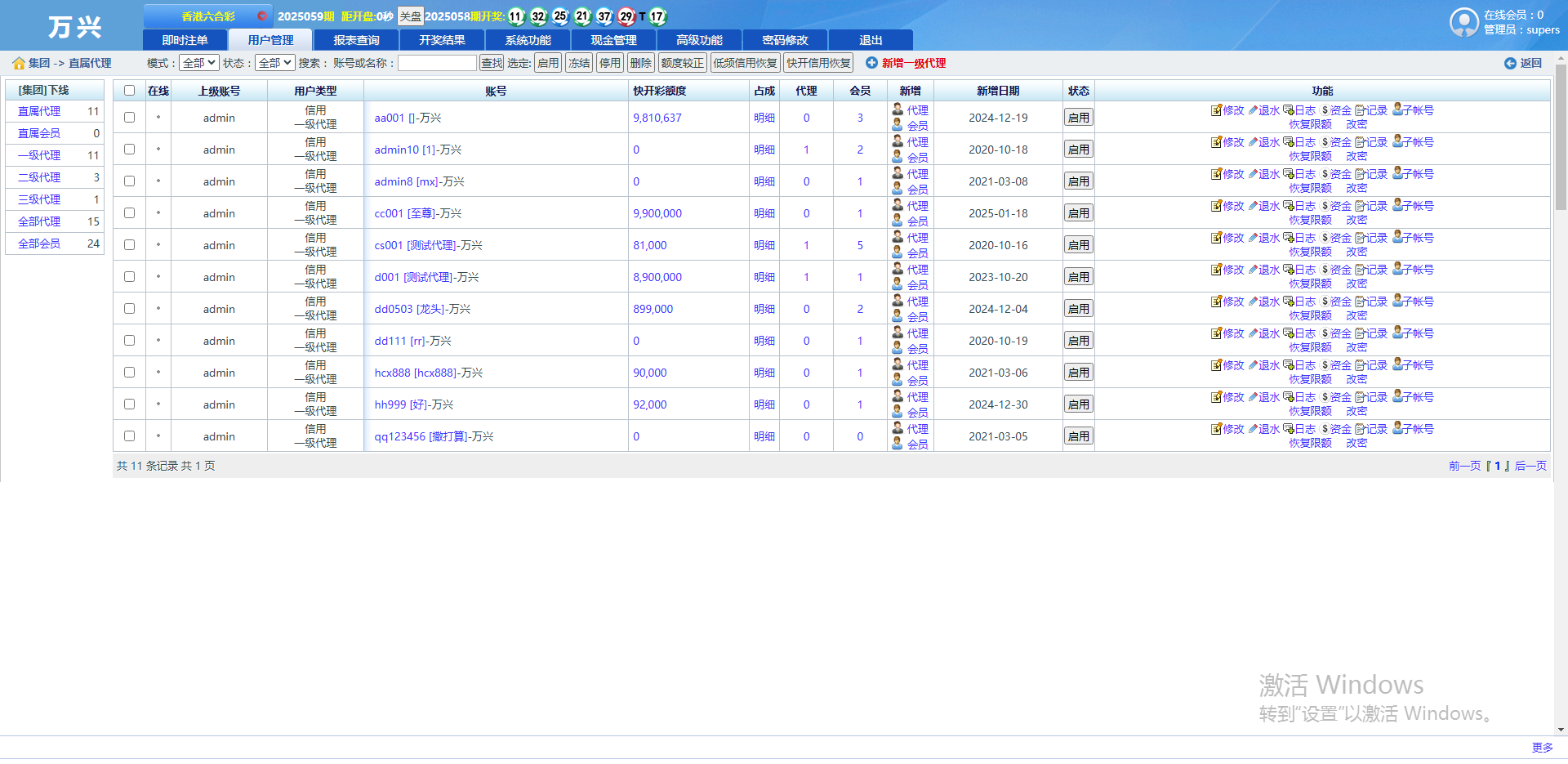Open the 现金管理 menu tab
The height and width of the screenshot is (764, 1568).
pos(613,40)
